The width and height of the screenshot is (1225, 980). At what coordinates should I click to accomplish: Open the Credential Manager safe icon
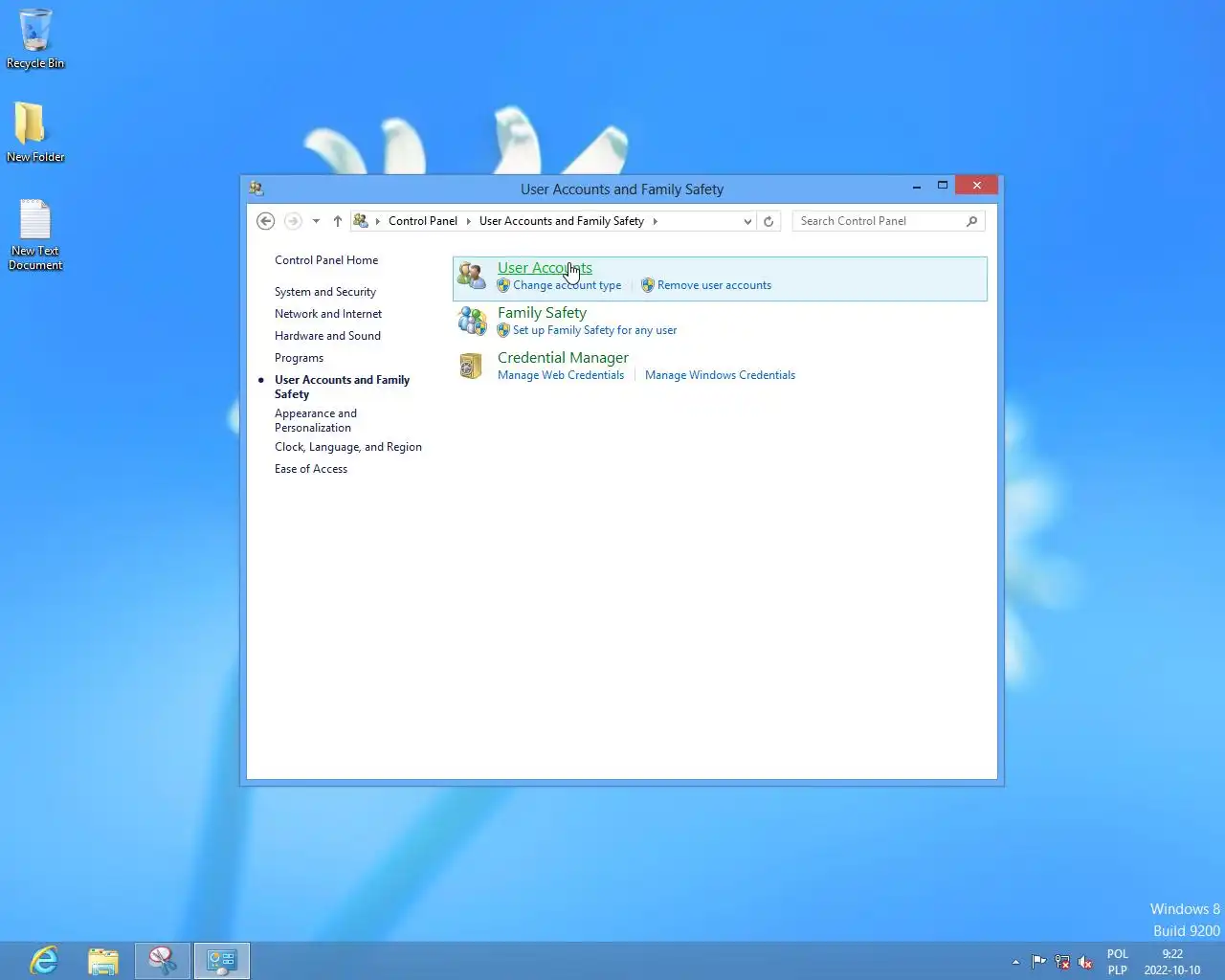pyautogui.click(x=471, y=366)
